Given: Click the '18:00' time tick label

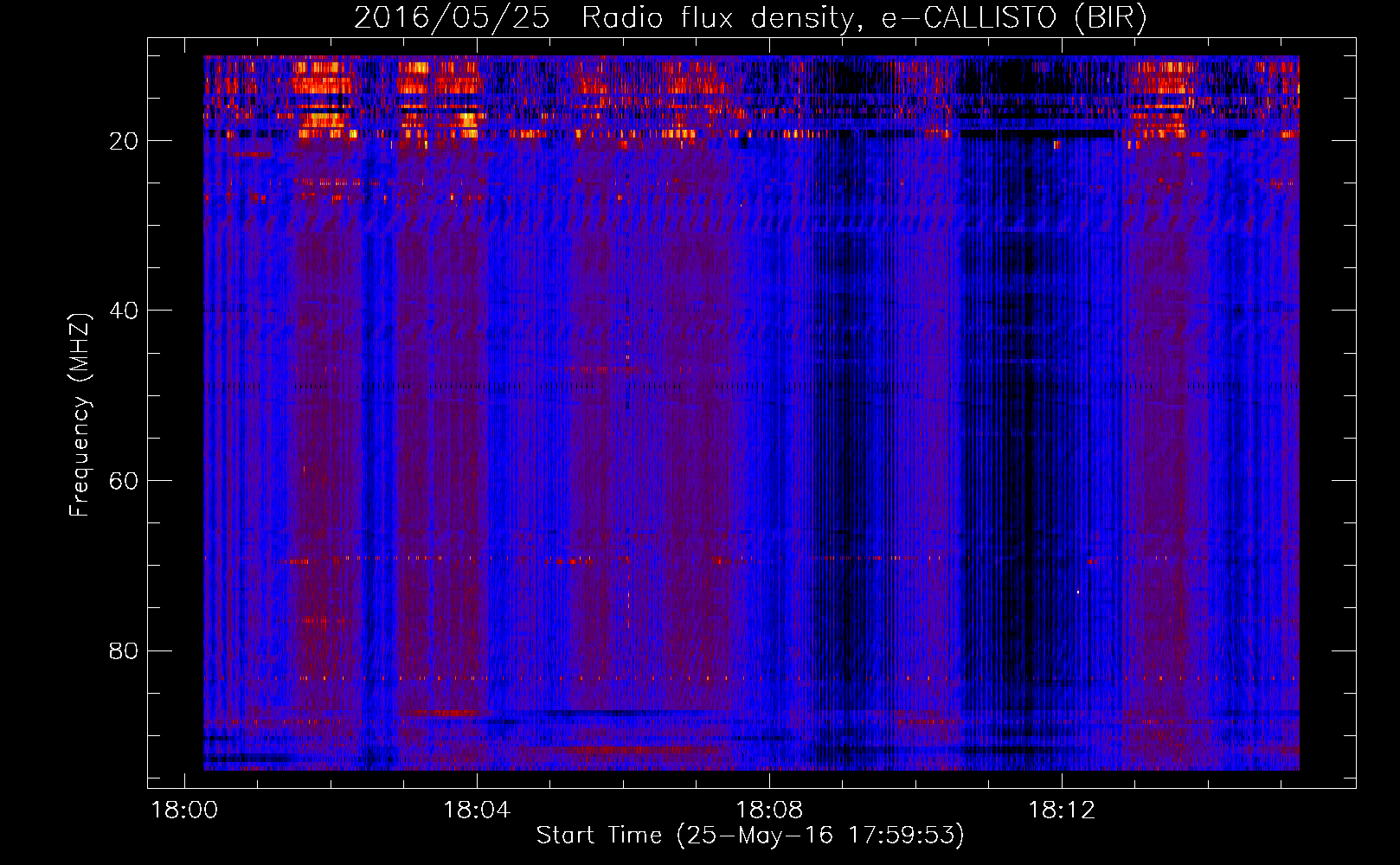Looking at the screenshot, I should [185, 811].
